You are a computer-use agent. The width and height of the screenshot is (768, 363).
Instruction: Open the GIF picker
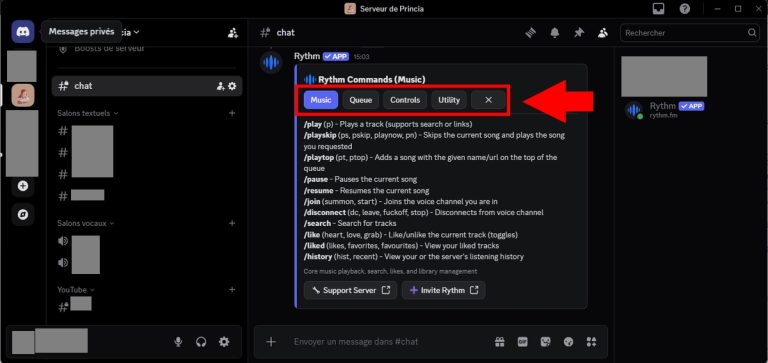523,341
